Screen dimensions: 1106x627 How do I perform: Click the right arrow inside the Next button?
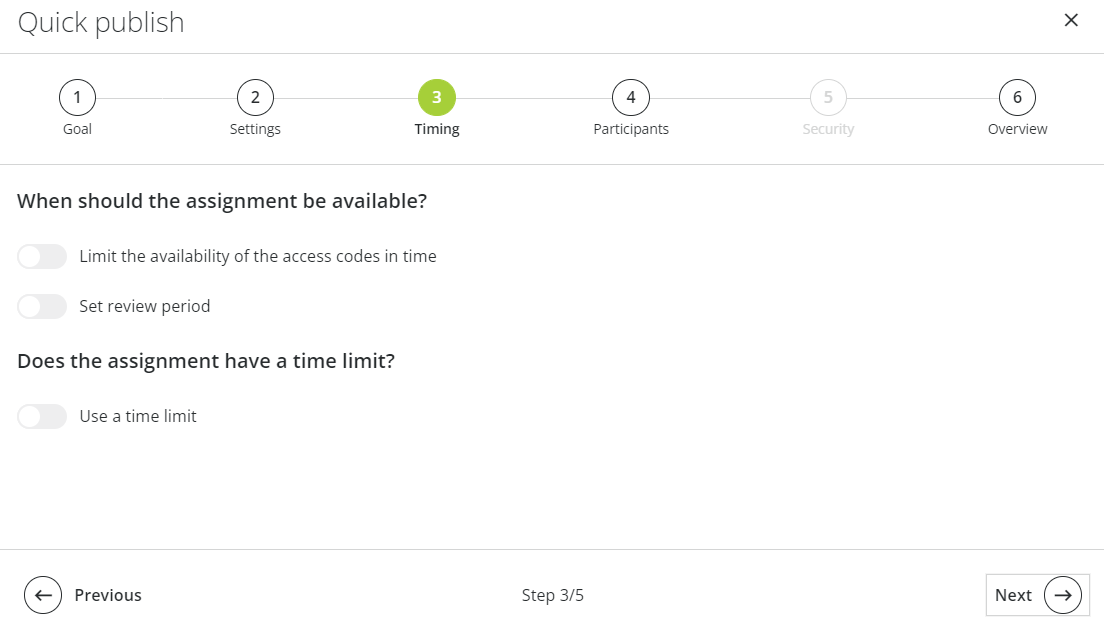coord(1062,594)
